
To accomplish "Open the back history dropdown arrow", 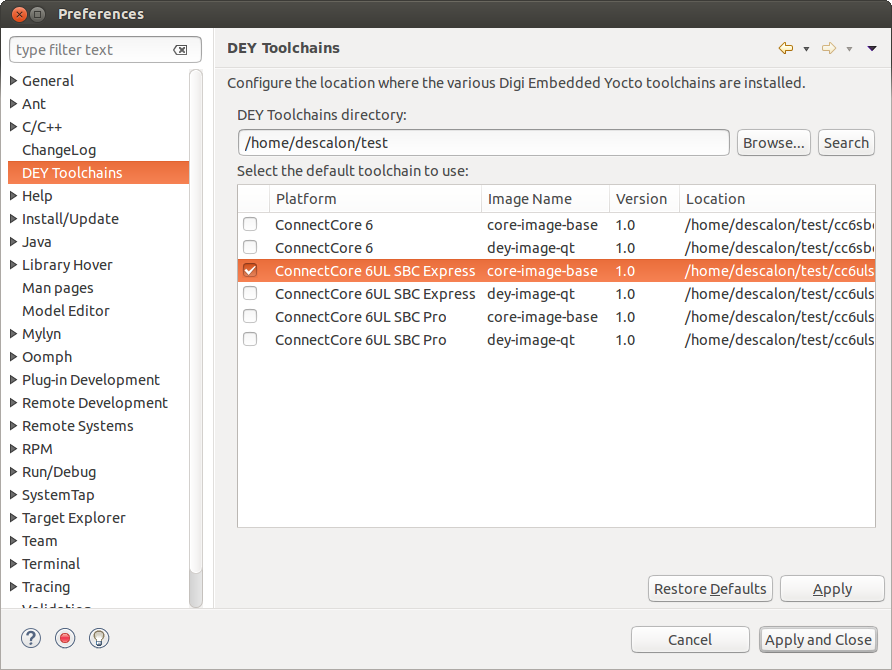I will click(806, 49).
